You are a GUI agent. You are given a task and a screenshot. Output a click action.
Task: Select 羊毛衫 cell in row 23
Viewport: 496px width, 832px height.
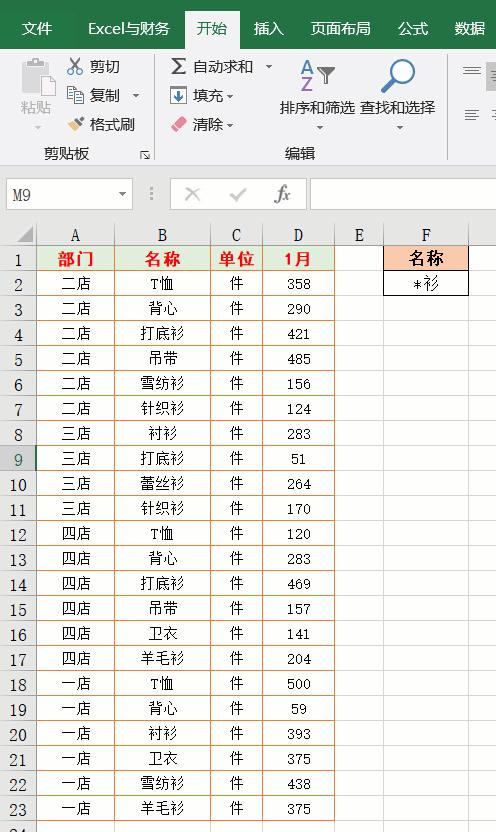(x=162, y=808)
